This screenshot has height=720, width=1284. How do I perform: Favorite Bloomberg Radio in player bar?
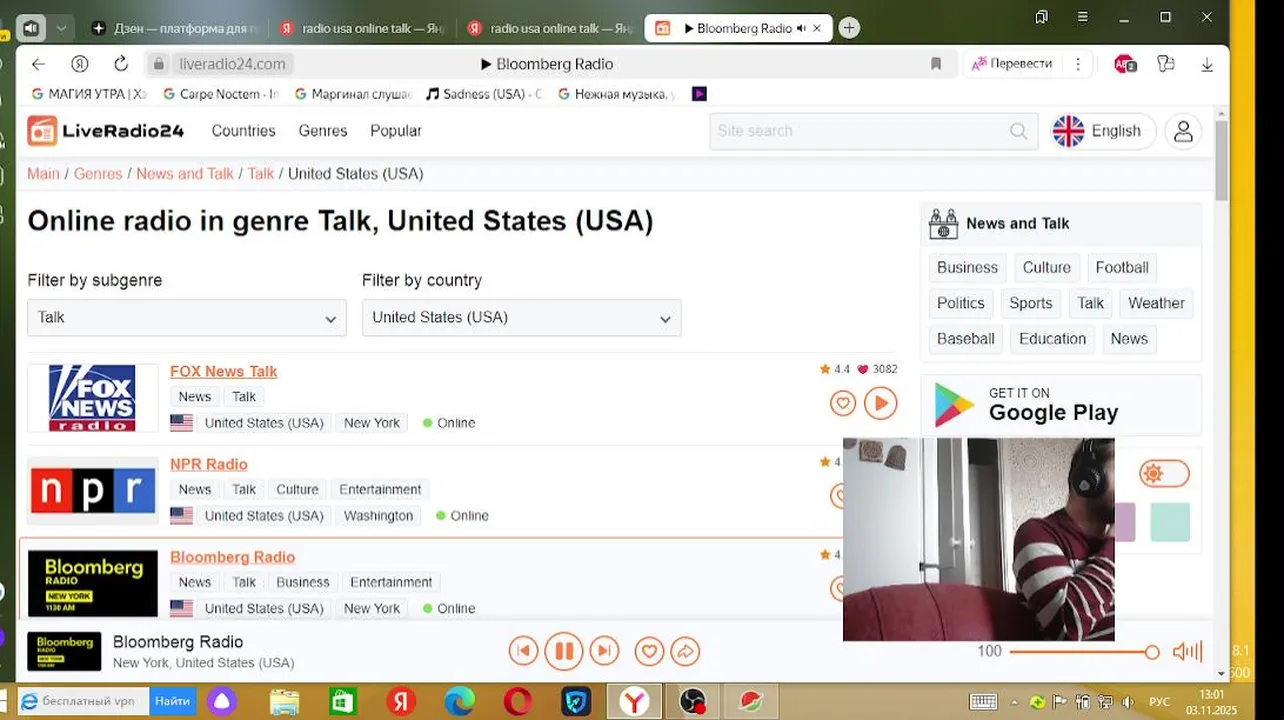pos(649,652)
